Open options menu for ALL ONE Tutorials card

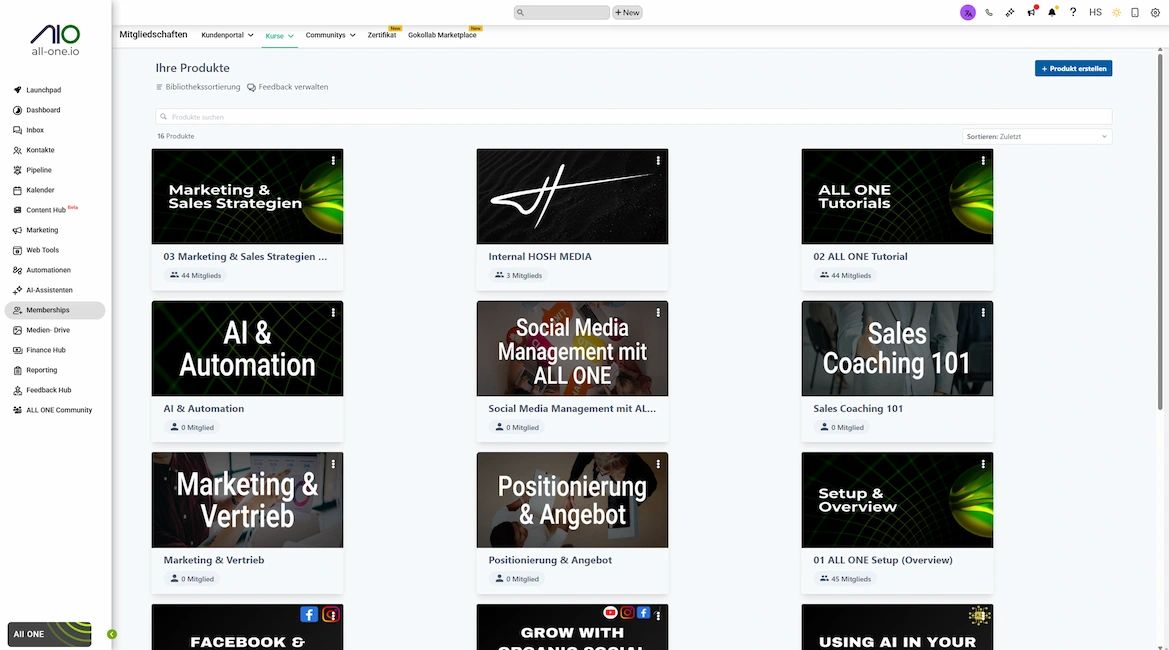coord(983,160)
